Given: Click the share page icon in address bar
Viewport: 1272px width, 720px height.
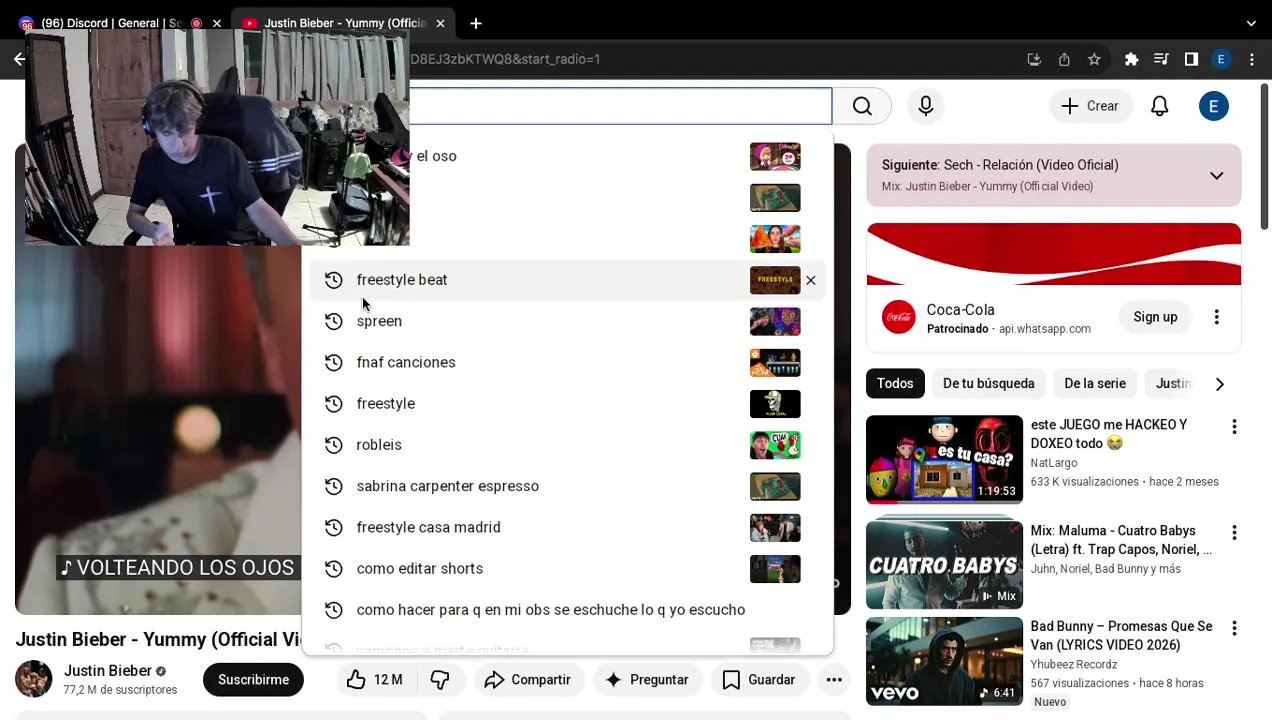Looking at the screenshot, I should (x=1064, y=59).
